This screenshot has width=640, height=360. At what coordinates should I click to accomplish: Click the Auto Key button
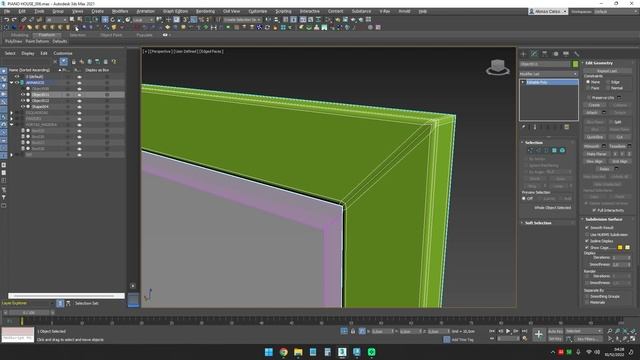tap(555, 331)
